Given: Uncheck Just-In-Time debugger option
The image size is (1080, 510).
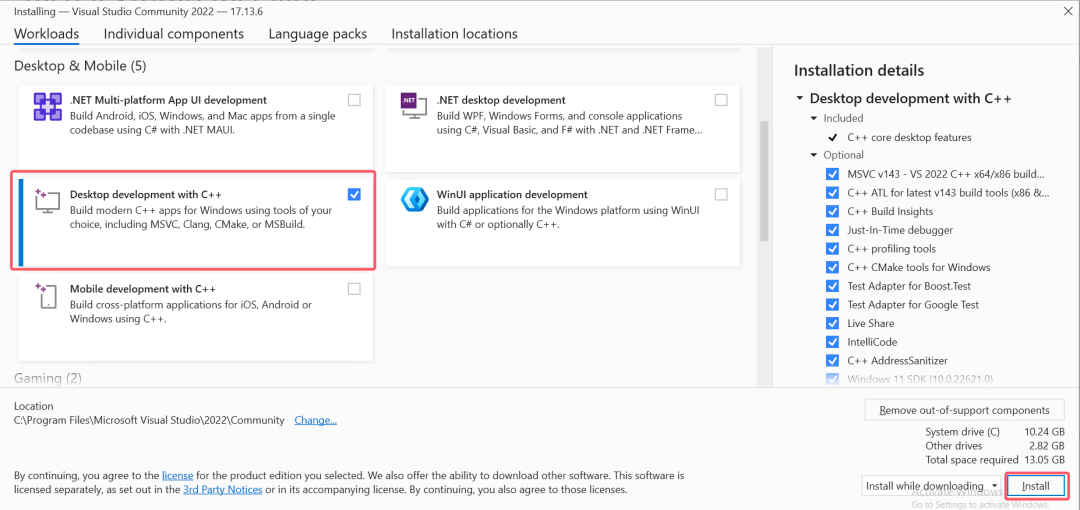Looking at the screenshot, I should pyautogui.click(x=832, y=230).
